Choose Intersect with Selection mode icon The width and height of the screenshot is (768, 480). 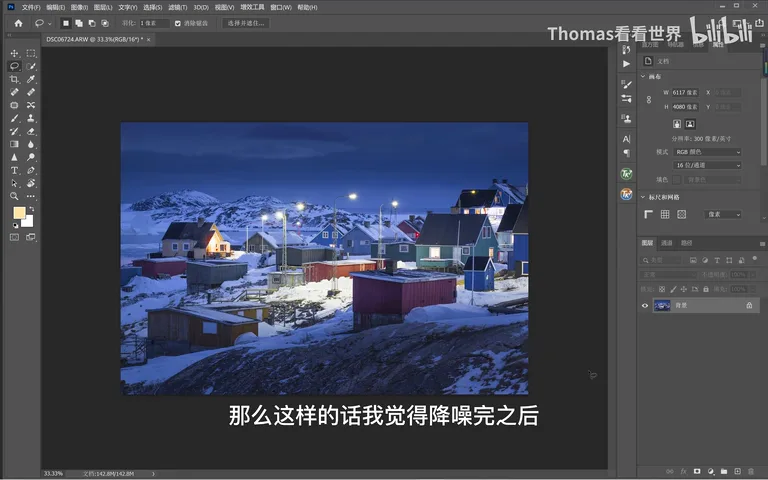(x=105, y=23)
